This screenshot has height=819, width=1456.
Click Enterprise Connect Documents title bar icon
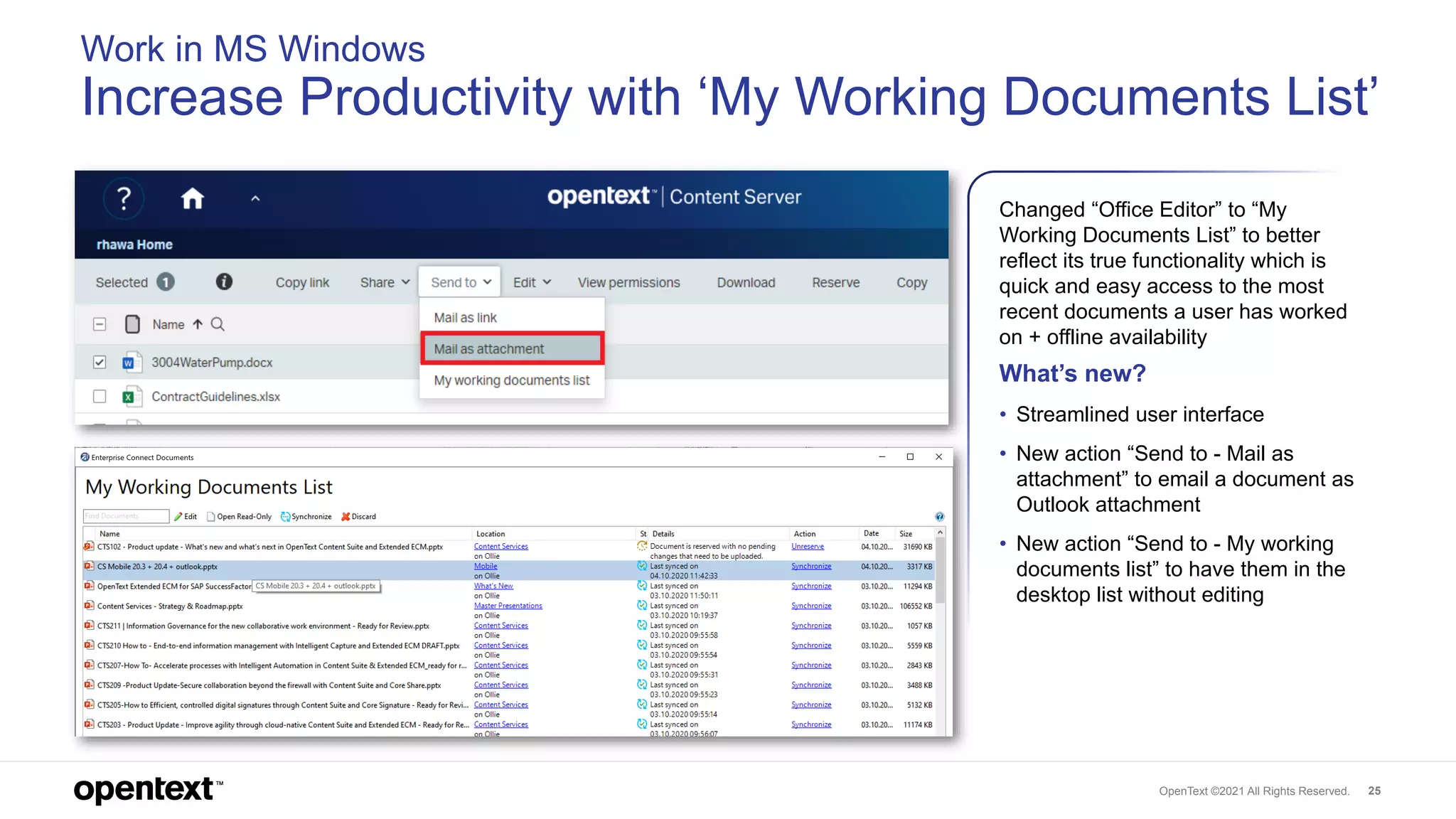coord(85,457)
